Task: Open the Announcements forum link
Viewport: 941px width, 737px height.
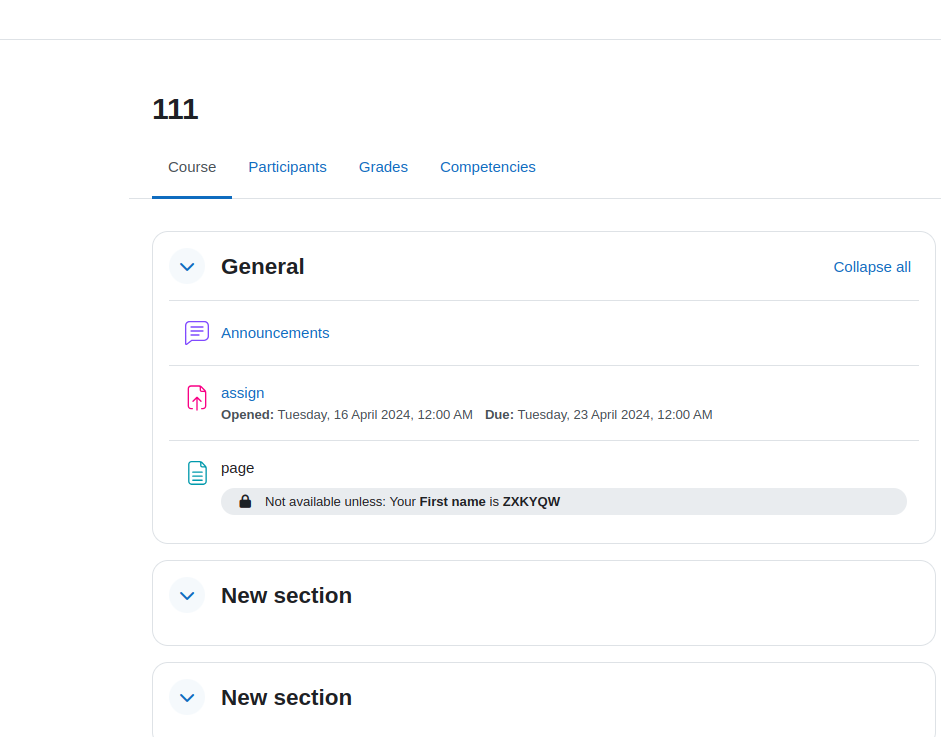Action: pos(275,333)
